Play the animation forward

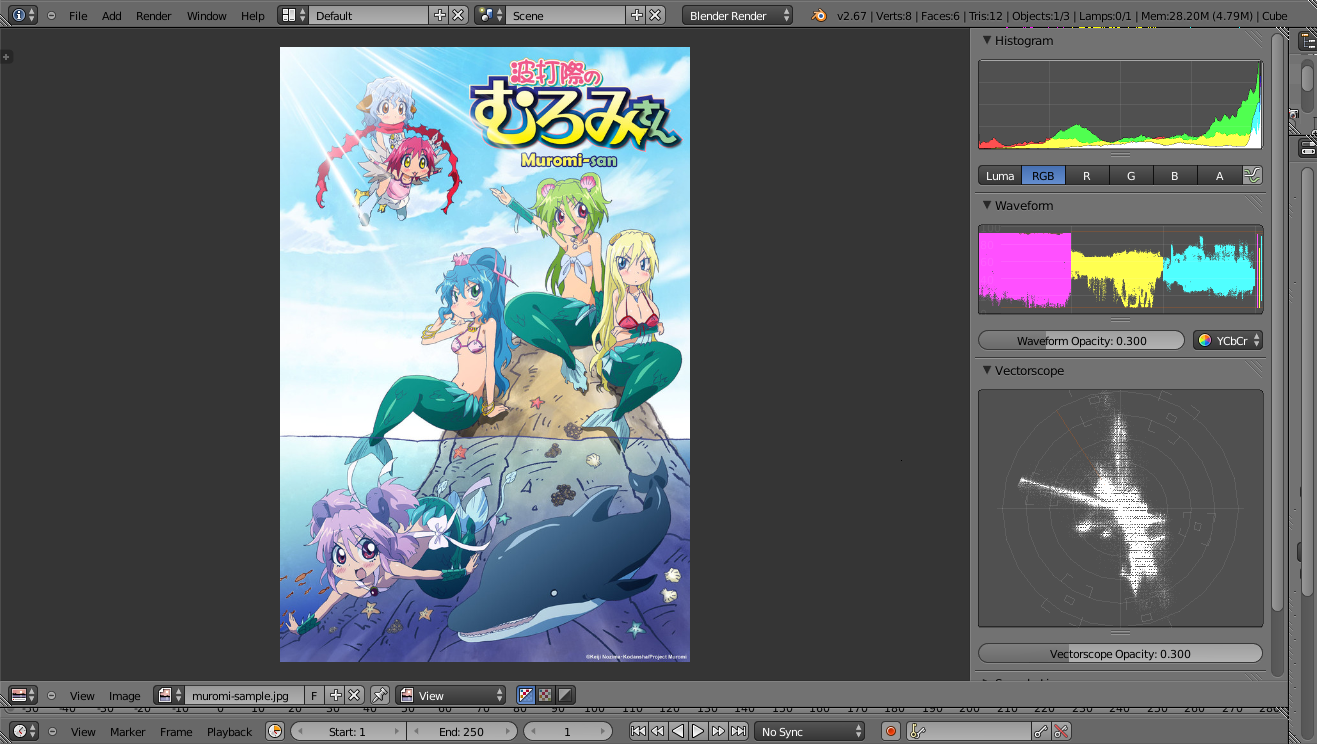[x=698, y=731]
